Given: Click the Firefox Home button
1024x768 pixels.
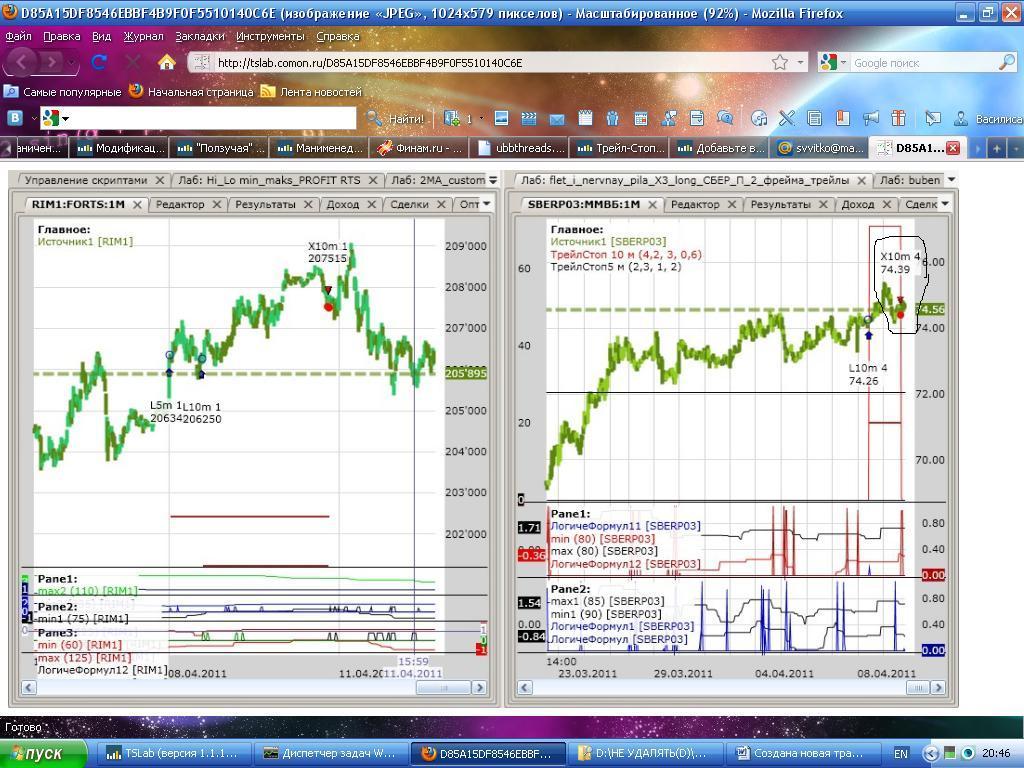Looking at the screenshot, I should click(167, 63).
